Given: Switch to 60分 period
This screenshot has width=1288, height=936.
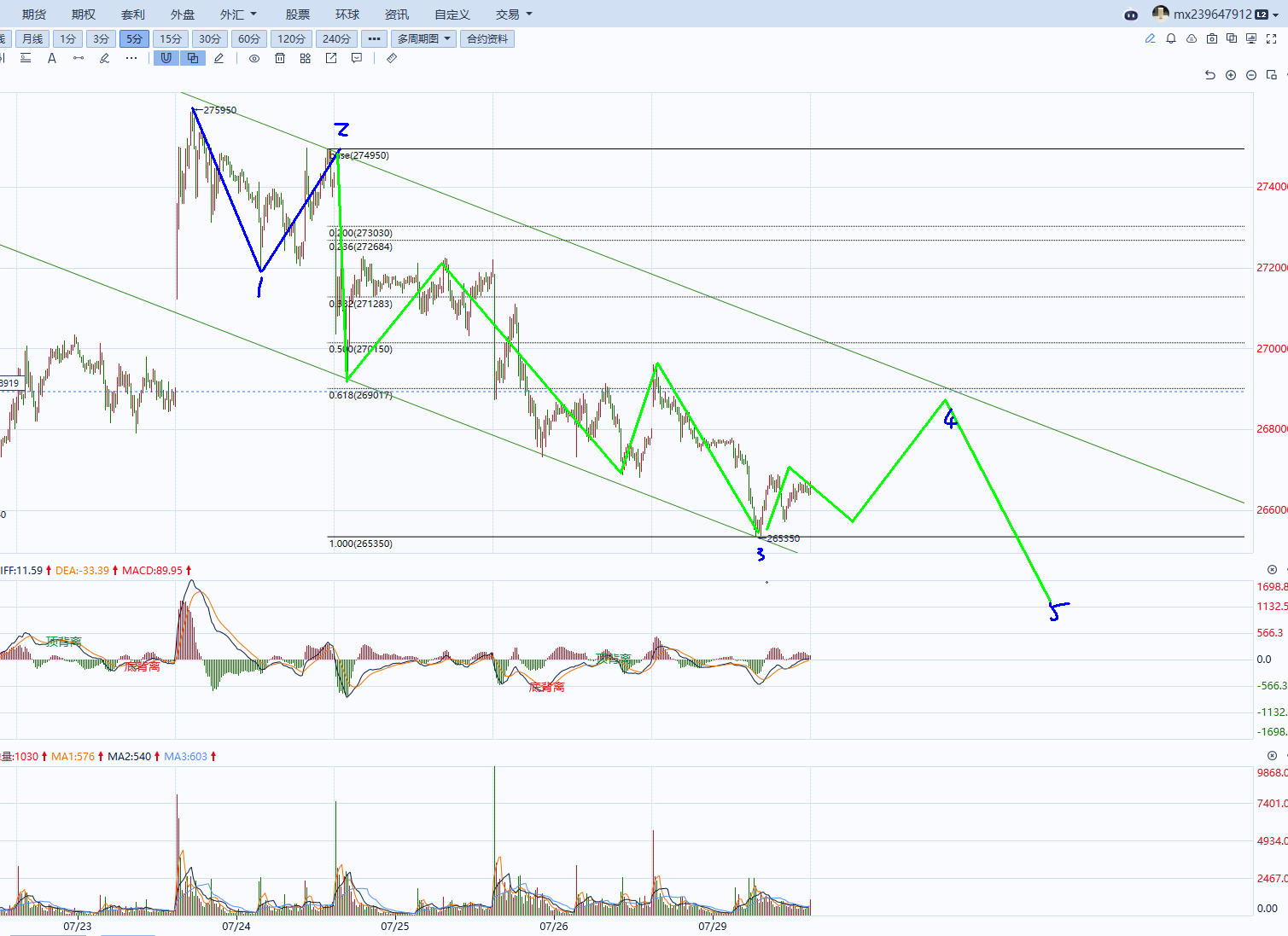Looking at the screenshot, I should click(249, 38).
